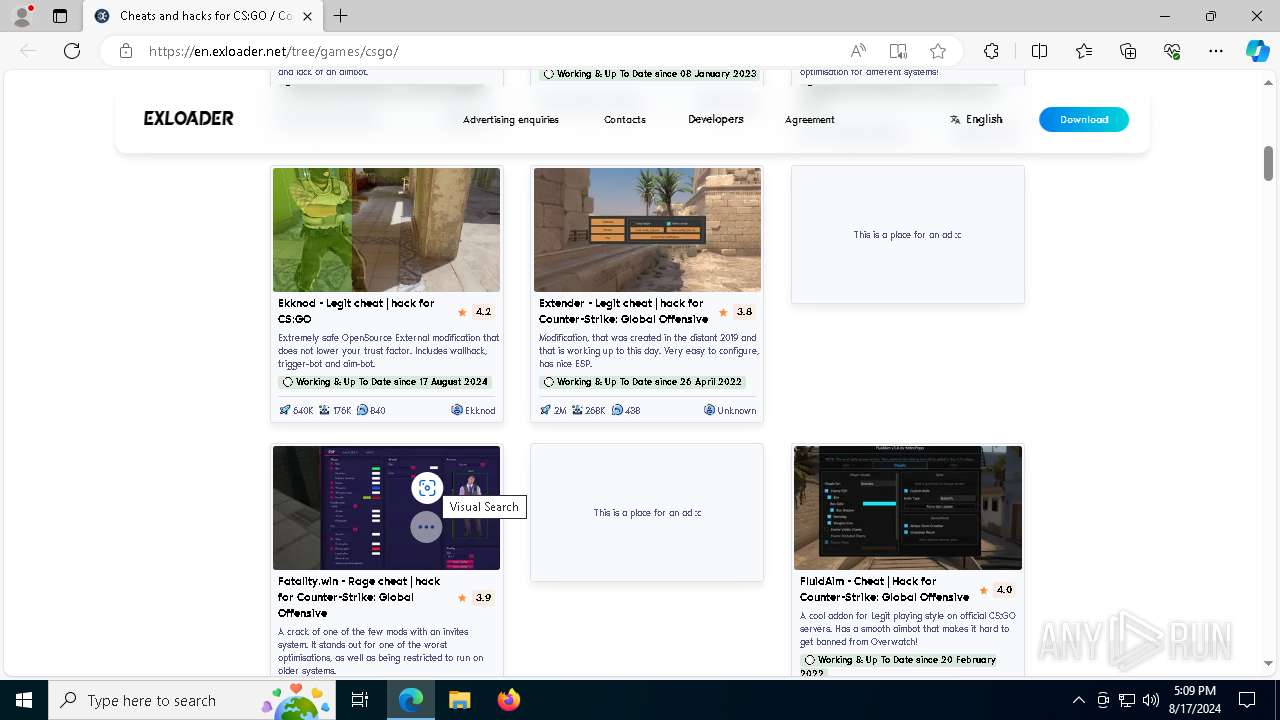Open FluidAim - Cheat title link
The width and height of the screenshot is (1280, 720).
click(884, 589)
